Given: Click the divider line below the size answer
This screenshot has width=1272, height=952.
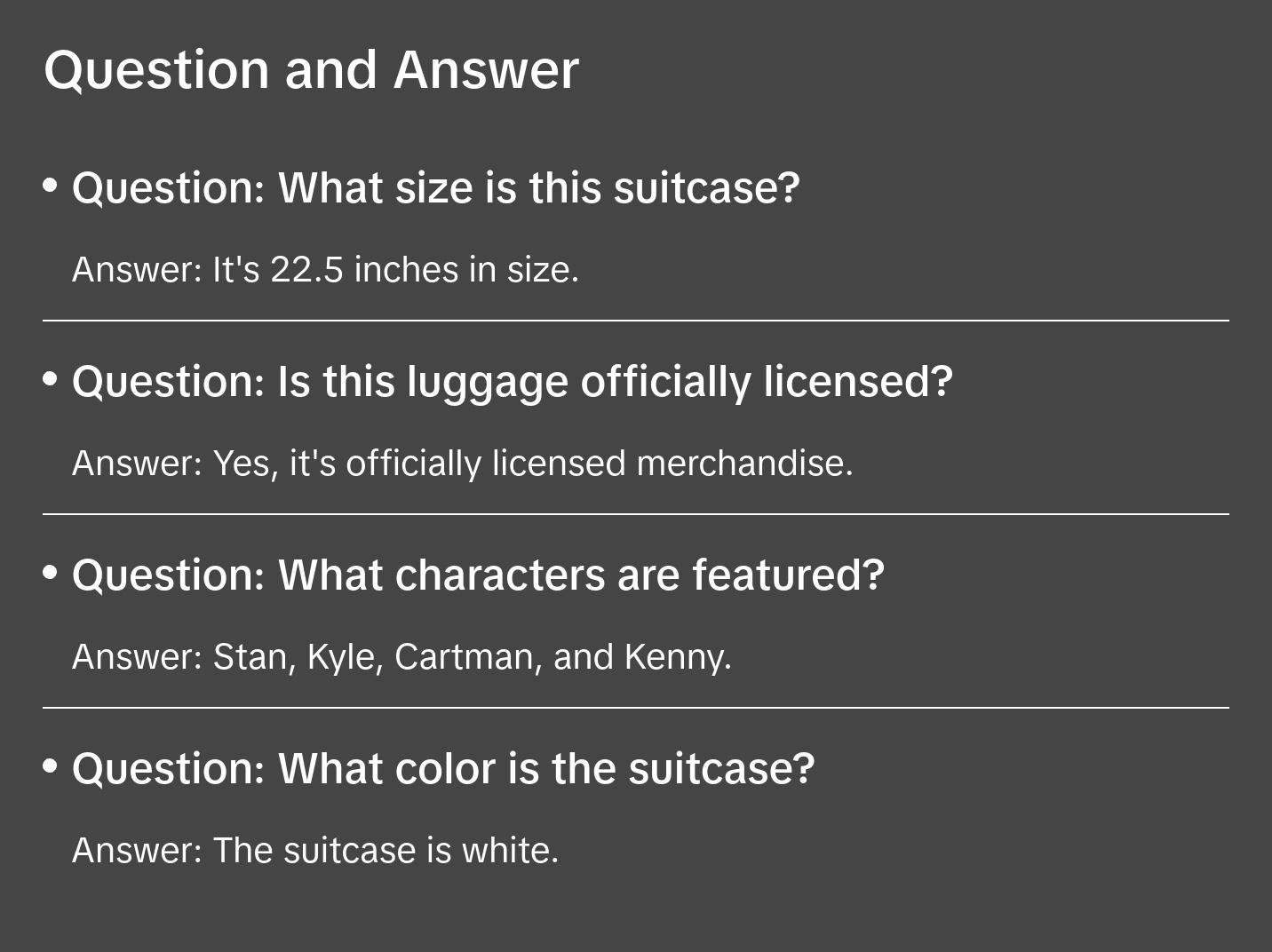Looking at the screenshot, I should coord(636,321).
